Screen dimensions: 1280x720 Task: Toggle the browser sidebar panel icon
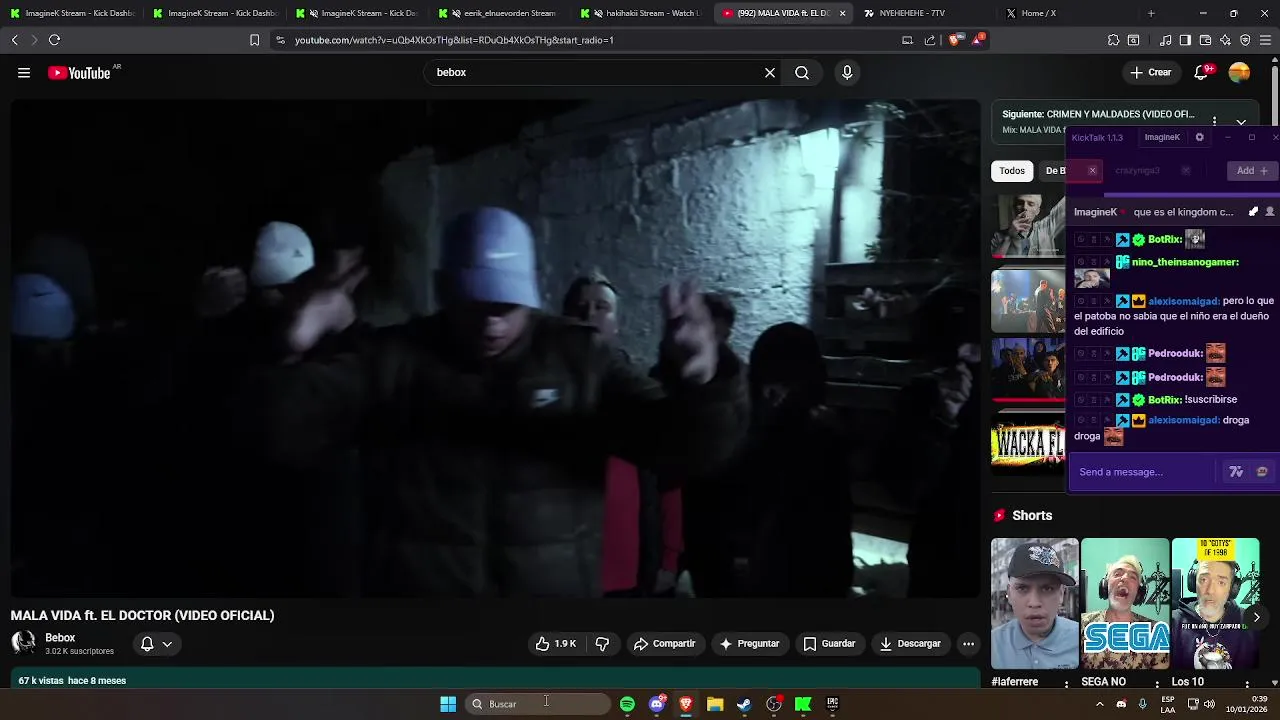click(x=1185, y=40)
